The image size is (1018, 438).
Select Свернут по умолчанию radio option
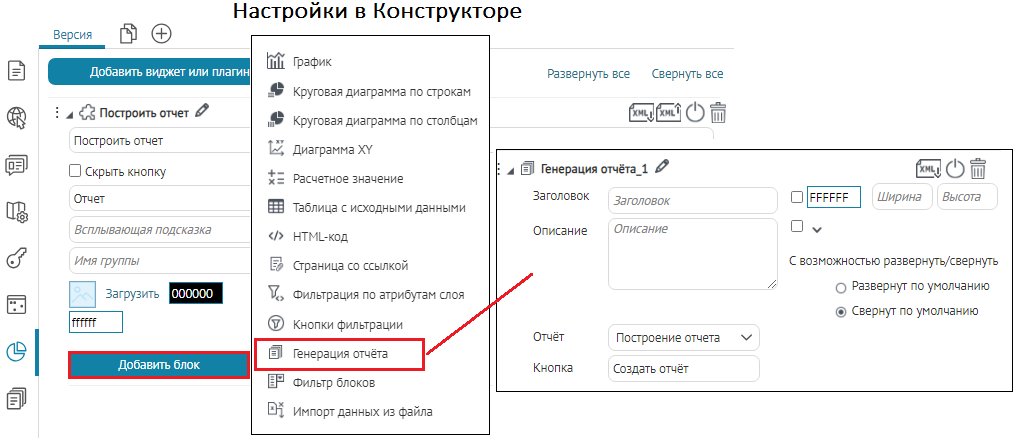pos(840,311)
